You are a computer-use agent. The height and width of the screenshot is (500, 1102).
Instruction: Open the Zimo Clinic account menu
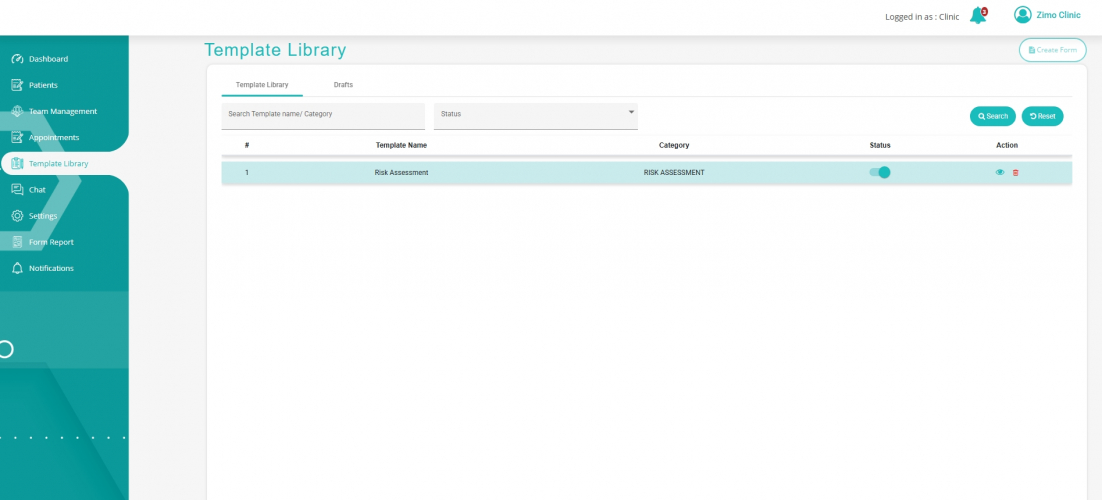pyautogui.click(x=1058, y=15)
